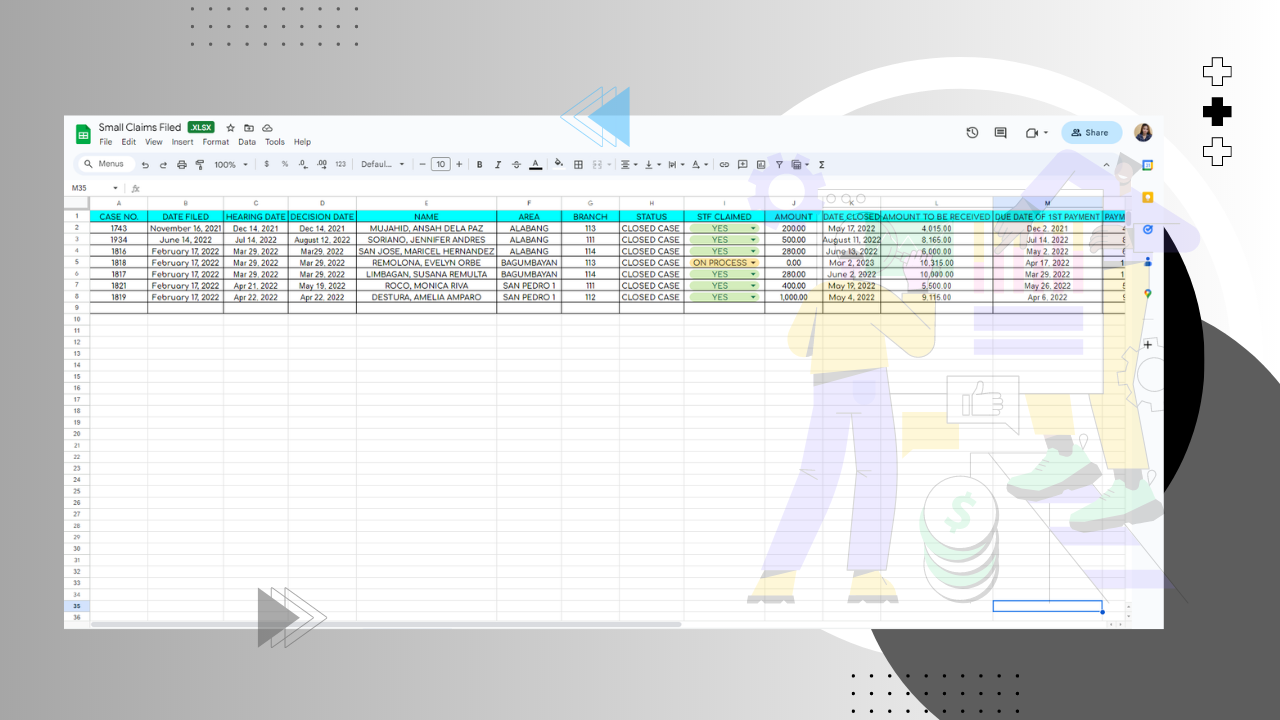Click the add-ons plus in side panel
1280x720 pixels.
tap(1148, 344)
